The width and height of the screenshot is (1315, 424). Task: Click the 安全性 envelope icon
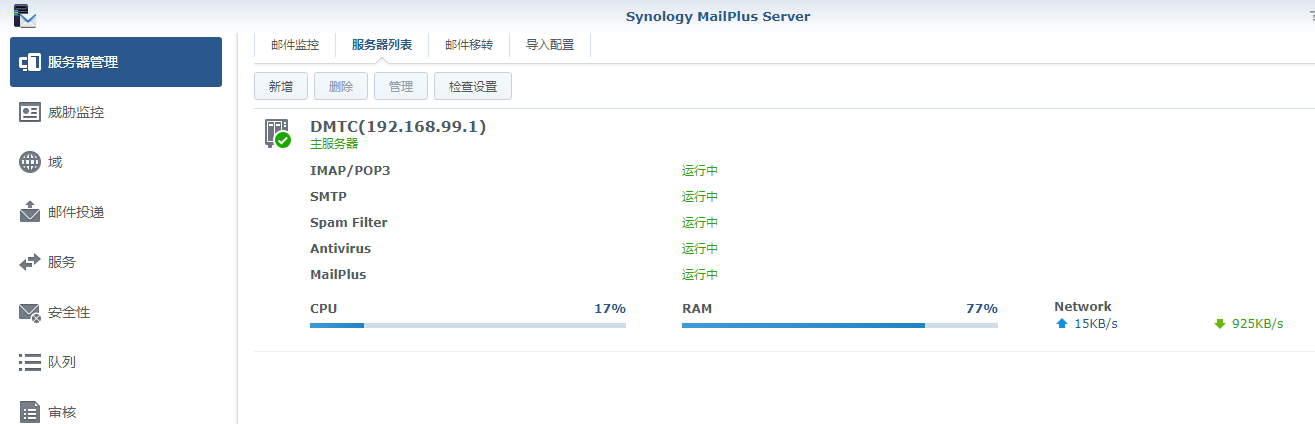(30, 312)
